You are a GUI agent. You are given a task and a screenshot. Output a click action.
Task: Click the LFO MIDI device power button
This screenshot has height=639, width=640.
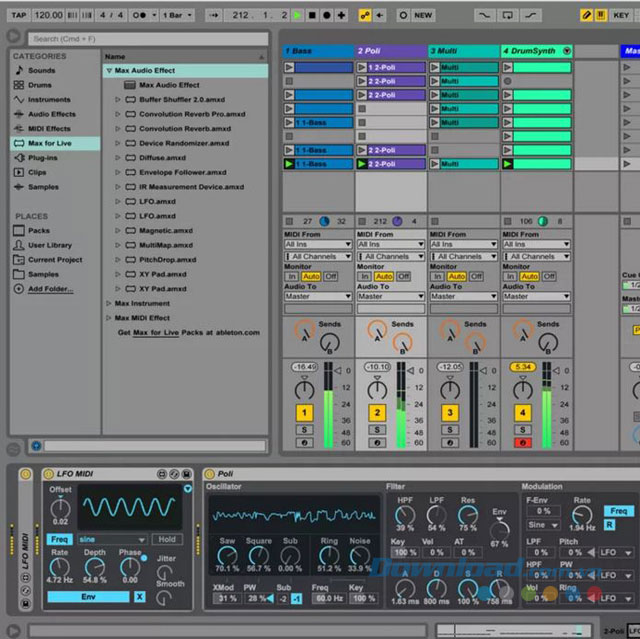tap(48, 473)
